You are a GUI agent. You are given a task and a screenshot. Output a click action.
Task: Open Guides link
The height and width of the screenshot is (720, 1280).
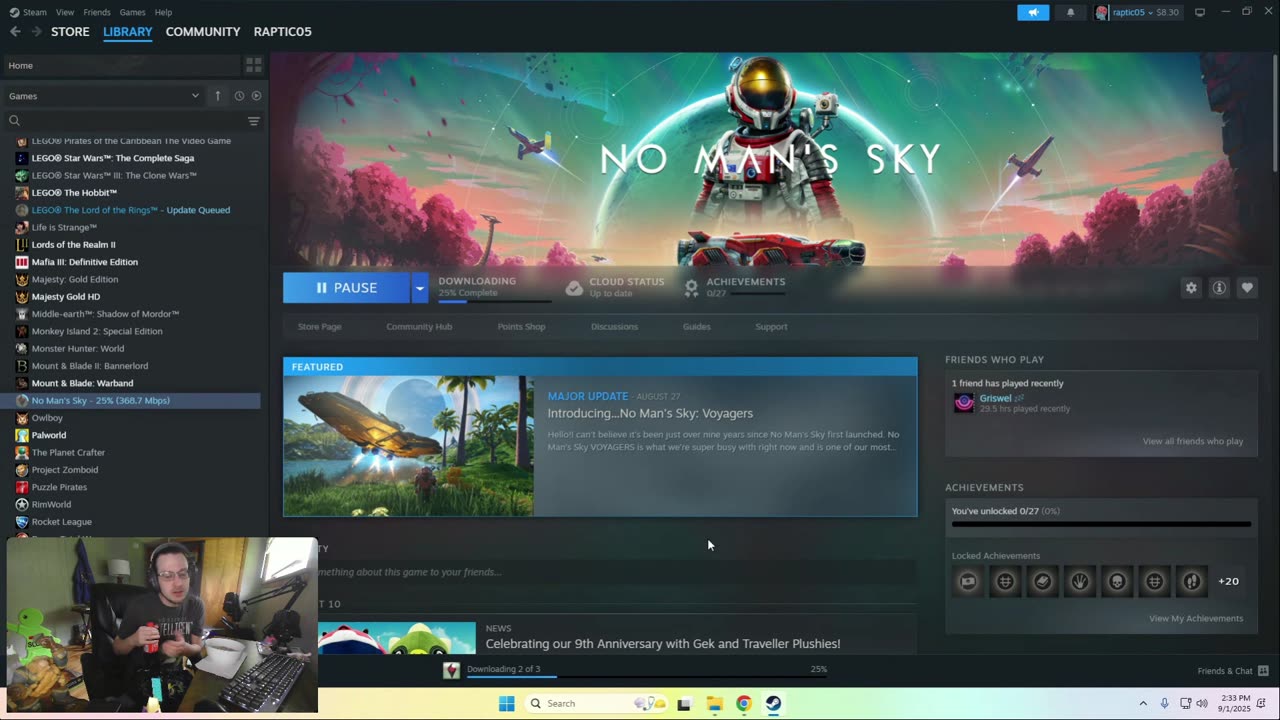[697, 327]
